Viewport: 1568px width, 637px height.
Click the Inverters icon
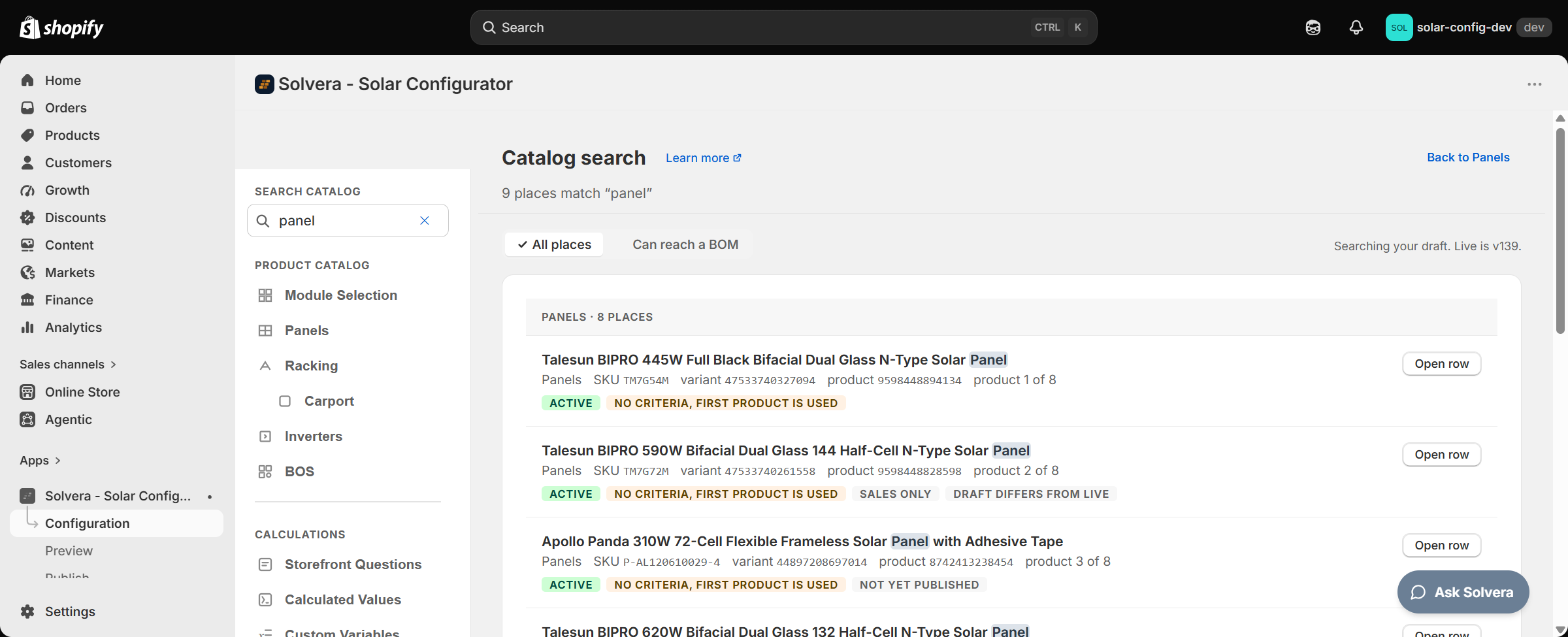[265, 436]
